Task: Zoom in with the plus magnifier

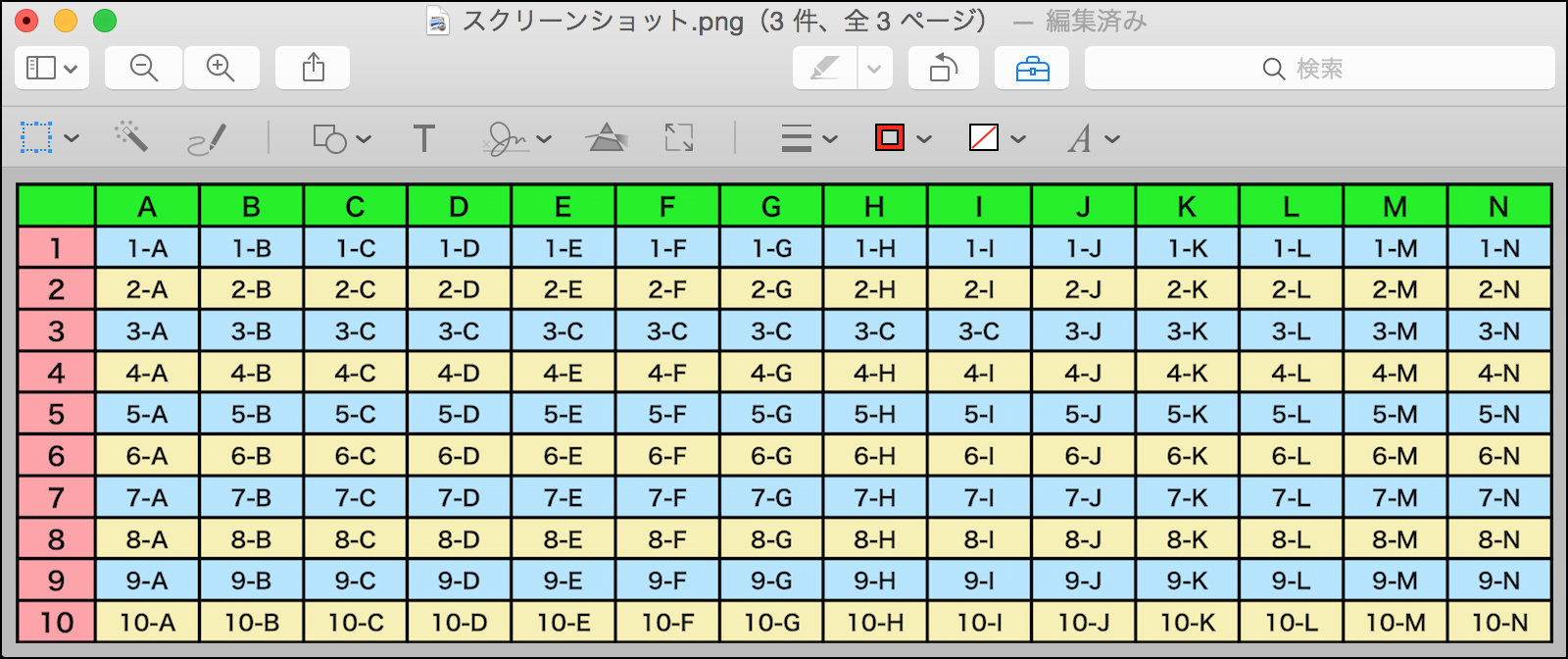Action: 221,69
